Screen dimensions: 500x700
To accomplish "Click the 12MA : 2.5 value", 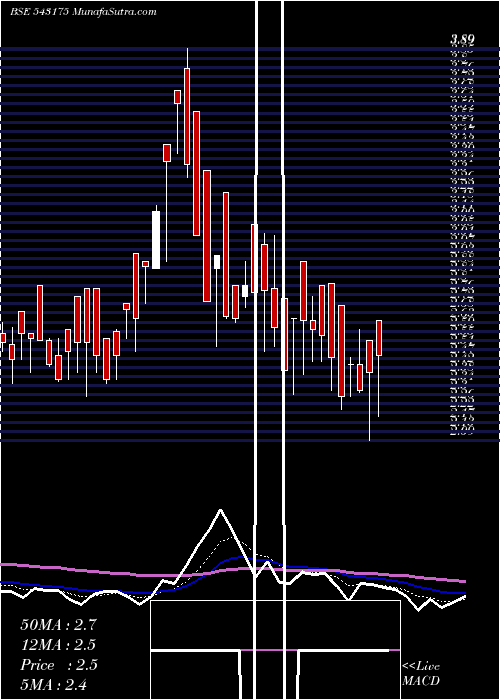I will click(58, 645).
